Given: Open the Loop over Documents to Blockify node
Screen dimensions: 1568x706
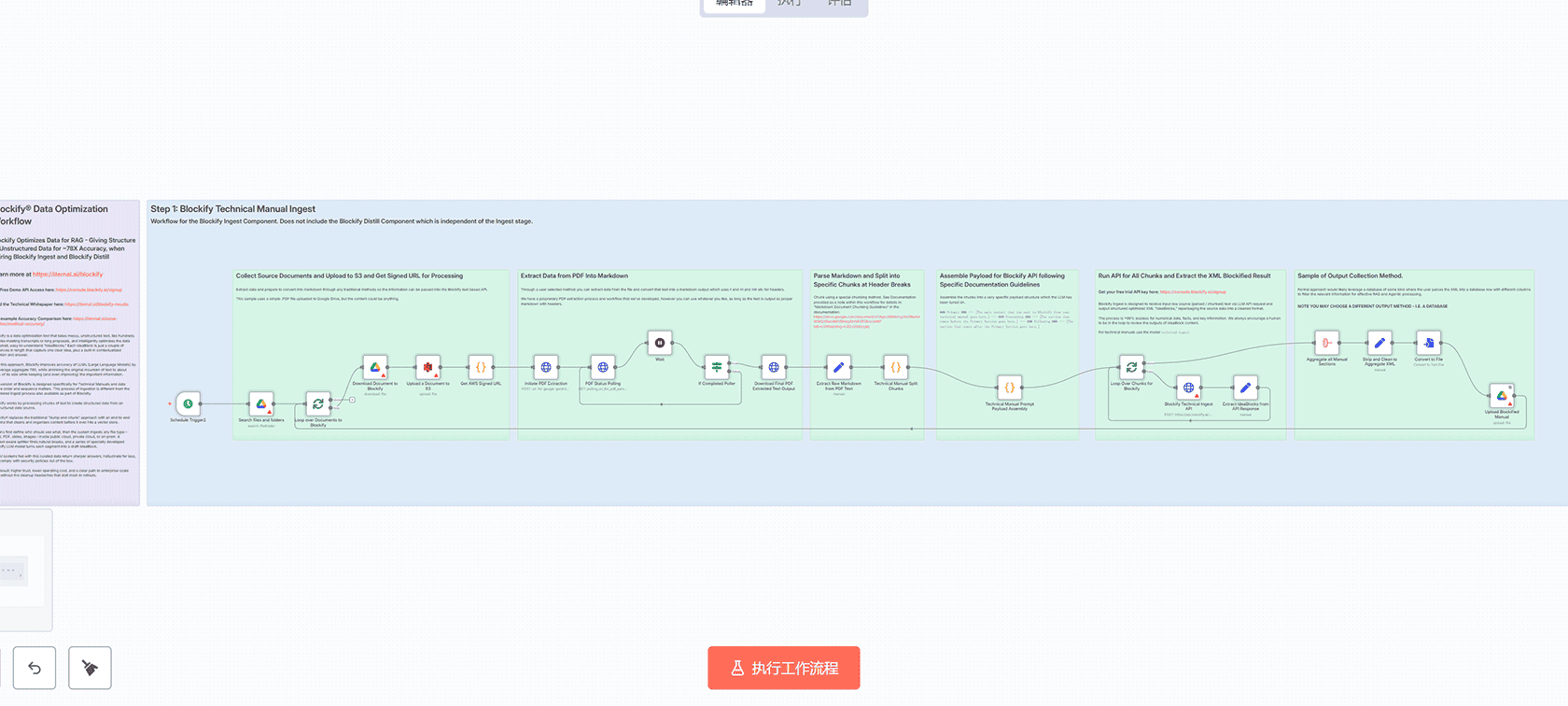Looking at the screenshot, I should pos(318,404).
